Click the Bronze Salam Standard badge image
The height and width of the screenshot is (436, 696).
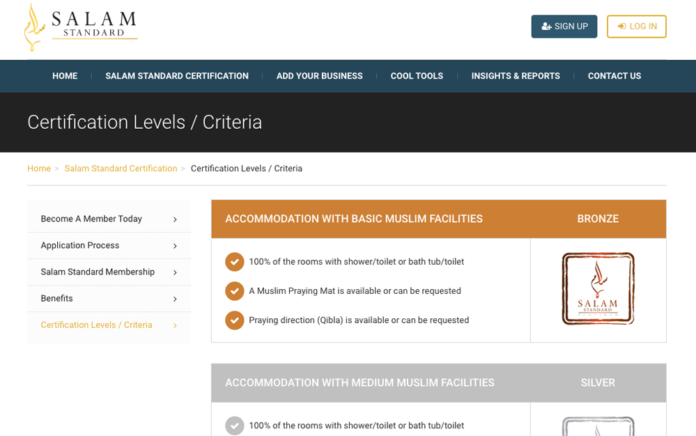click(598, 289)
